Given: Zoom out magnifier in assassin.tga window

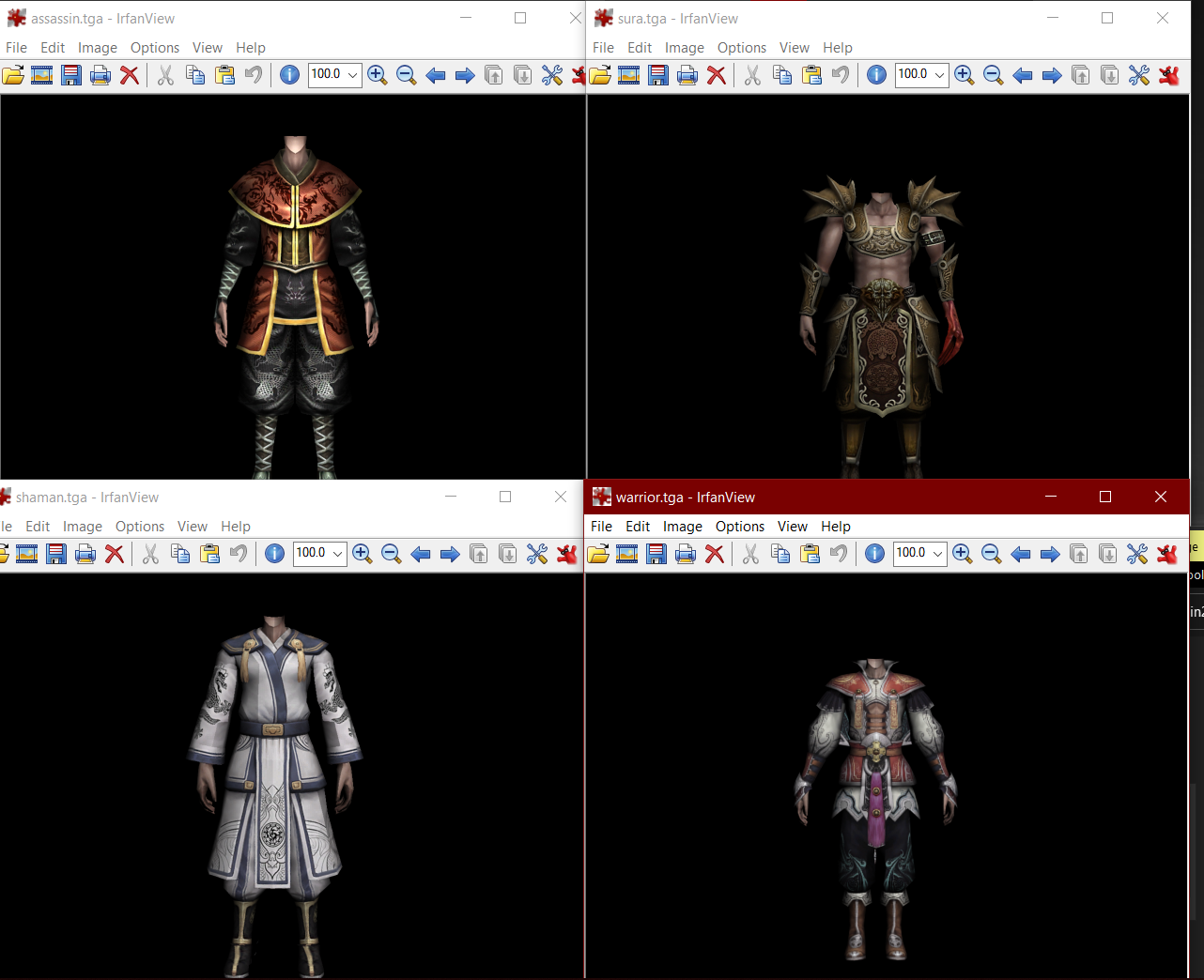Looking at the screenshot, I should pyautogui.click(x=407, y=75).
